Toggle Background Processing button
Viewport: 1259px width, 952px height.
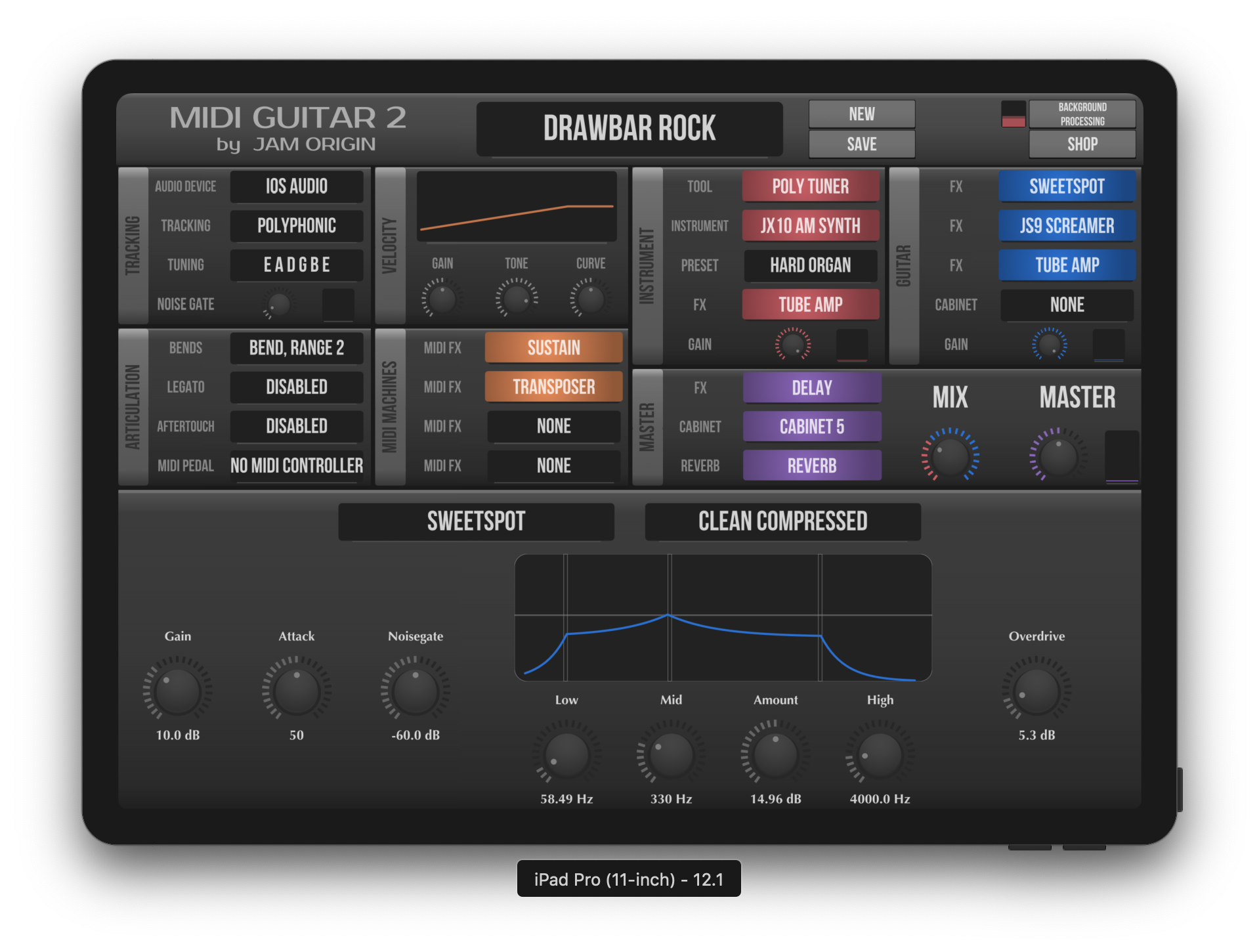point(1082,114)
